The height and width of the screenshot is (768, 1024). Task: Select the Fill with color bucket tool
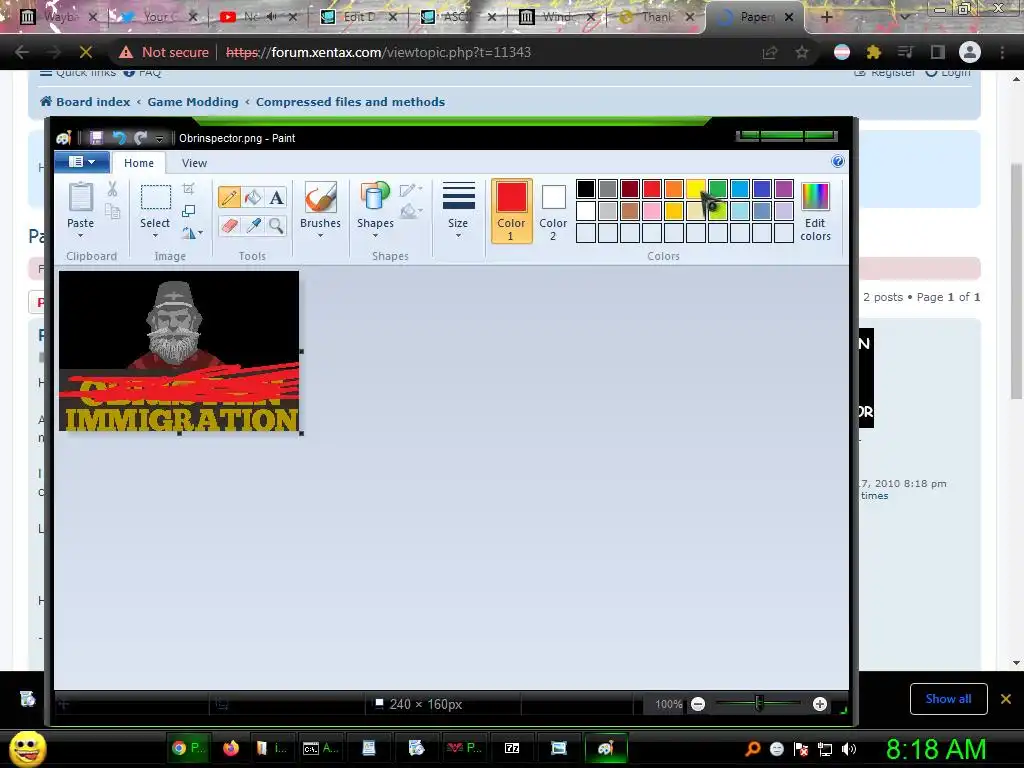tap(253, 197)
